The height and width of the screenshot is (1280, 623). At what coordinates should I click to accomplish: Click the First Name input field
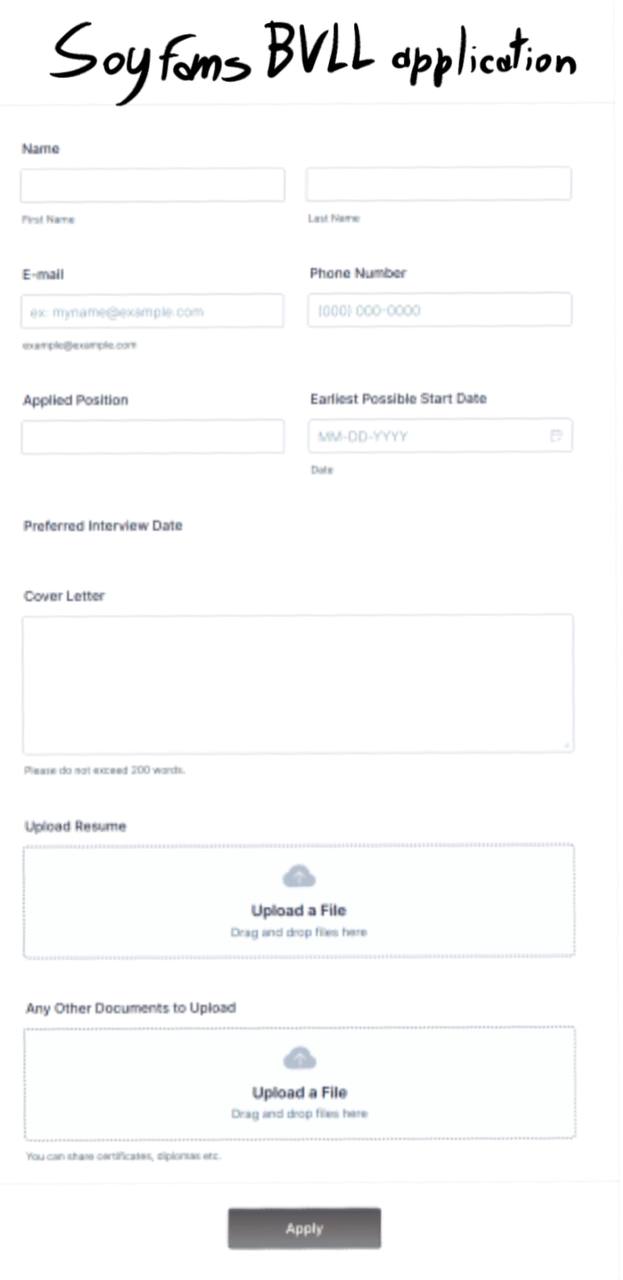pos(153,185)
